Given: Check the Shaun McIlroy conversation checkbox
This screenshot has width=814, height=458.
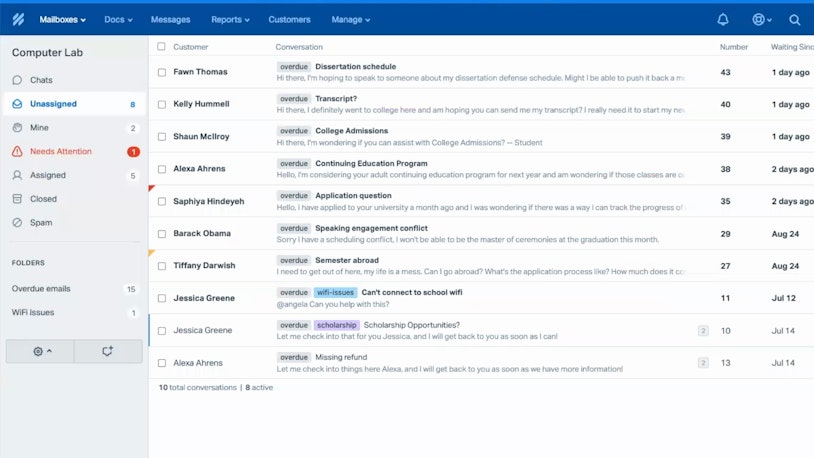Looking at the screenshot, I should click(162, 137).
